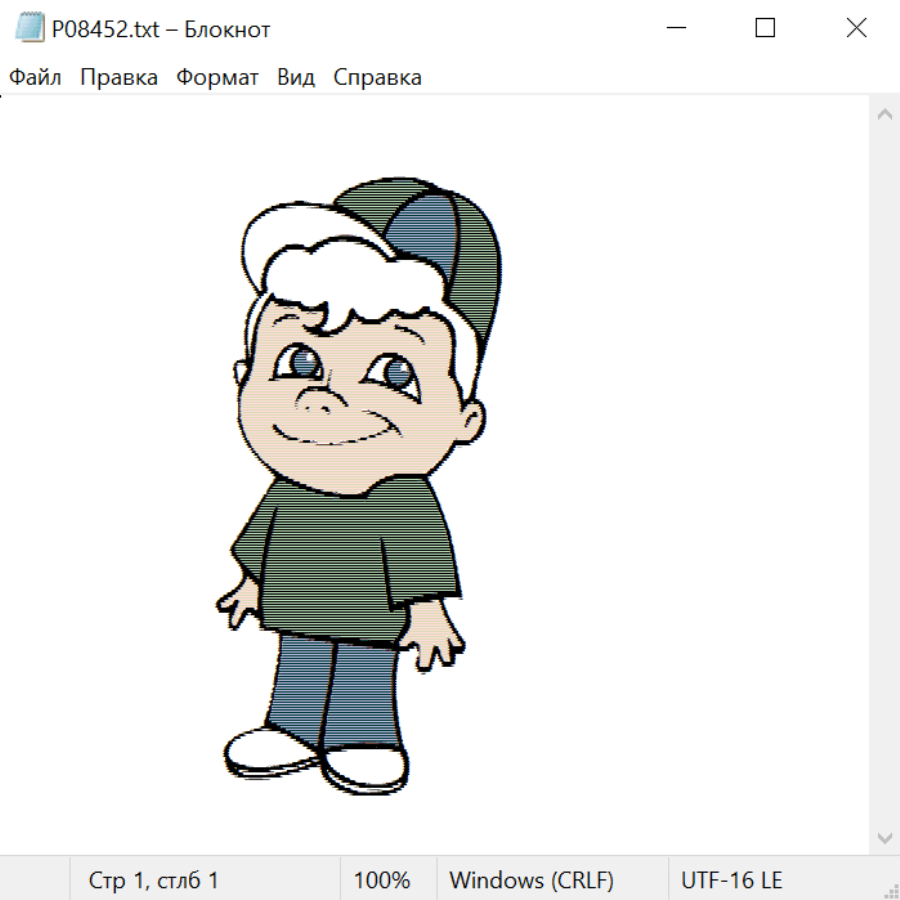Click the scrollbar up arrow

[884, 115]
